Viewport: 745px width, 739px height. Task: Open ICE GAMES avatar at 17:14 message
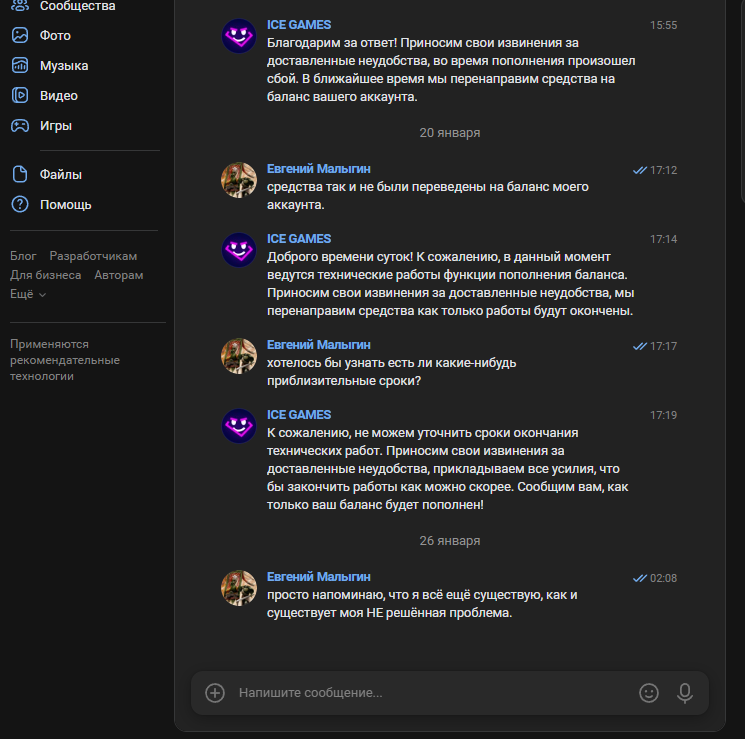[x=238, y=250]
